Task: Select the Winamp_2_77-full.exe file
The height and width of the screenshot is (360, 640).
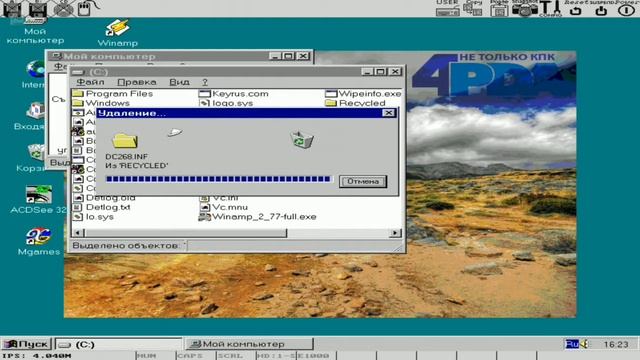Action: coord(258,217)
